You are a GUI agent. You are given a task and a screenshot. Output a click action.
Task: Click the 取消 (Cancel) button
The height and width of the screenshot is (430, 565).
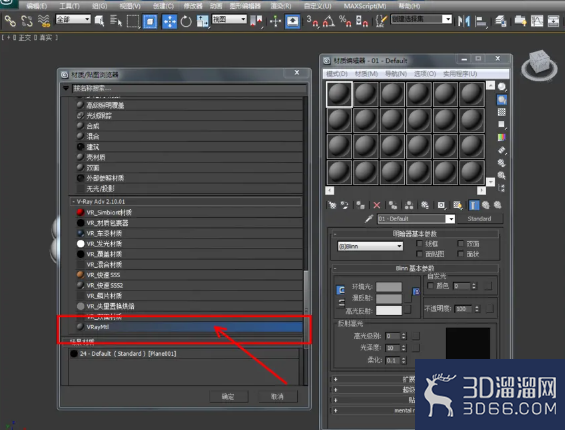(277, 396)
